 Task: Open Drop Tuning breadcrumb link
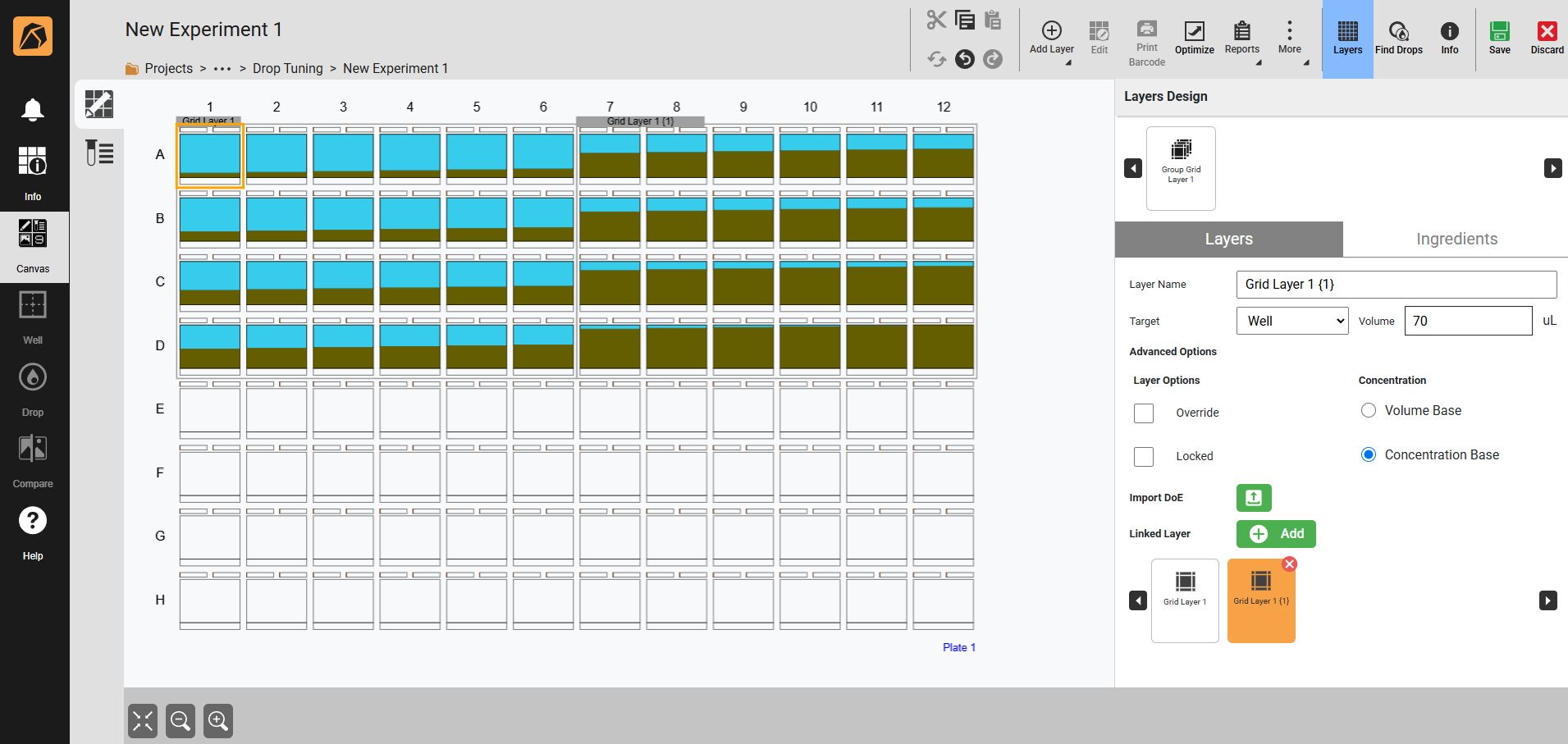pos(287,68)
